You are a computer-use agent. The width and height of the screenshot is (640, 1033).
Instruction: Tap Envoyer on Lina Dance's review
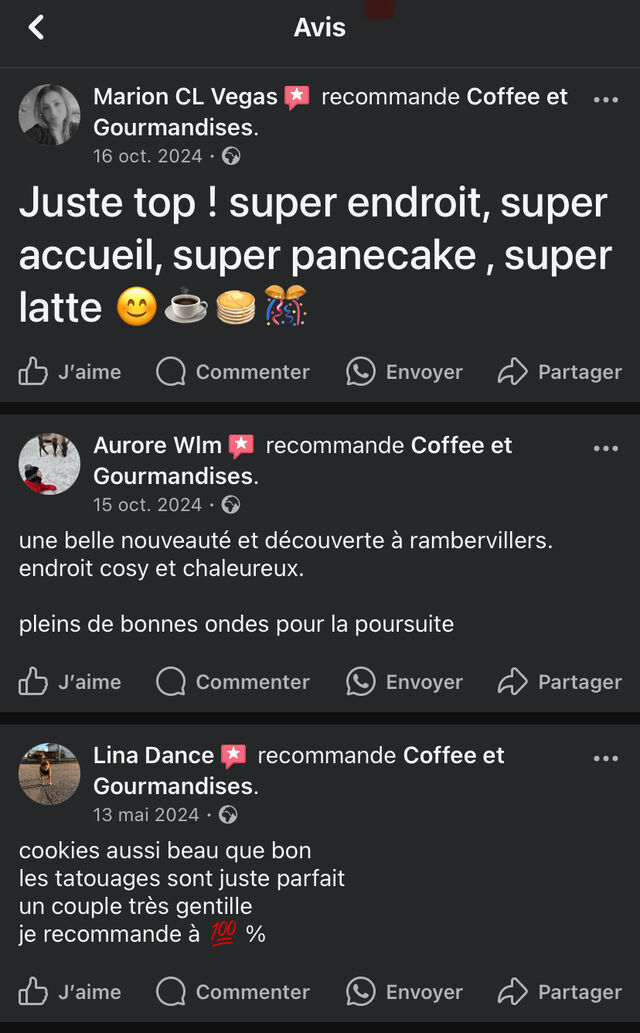coord(404,992)
